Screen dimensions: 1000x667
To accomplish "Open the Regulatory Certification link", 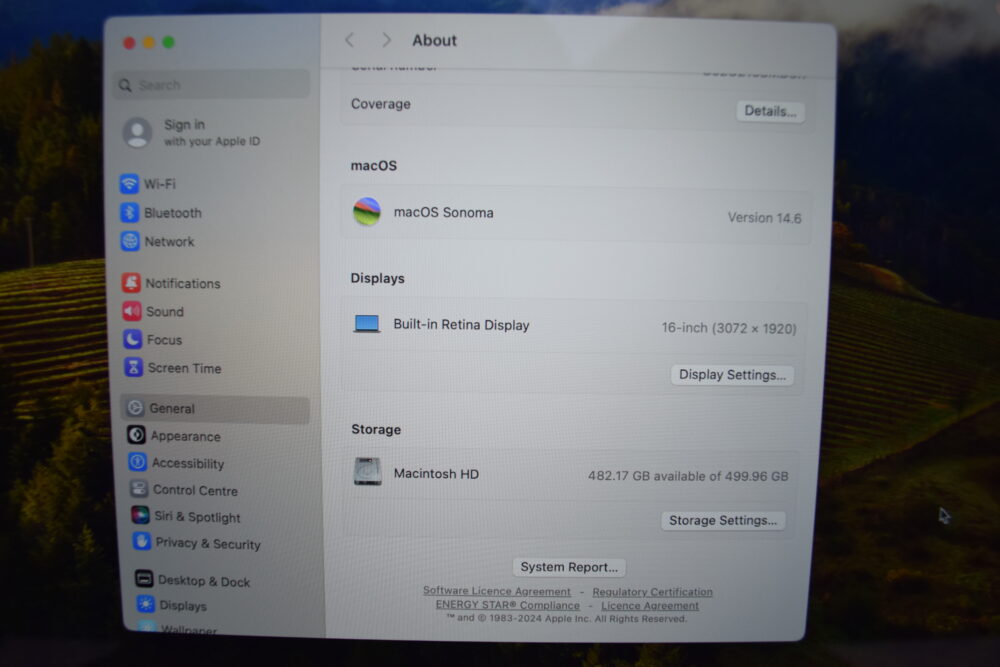I will [652, 592].
